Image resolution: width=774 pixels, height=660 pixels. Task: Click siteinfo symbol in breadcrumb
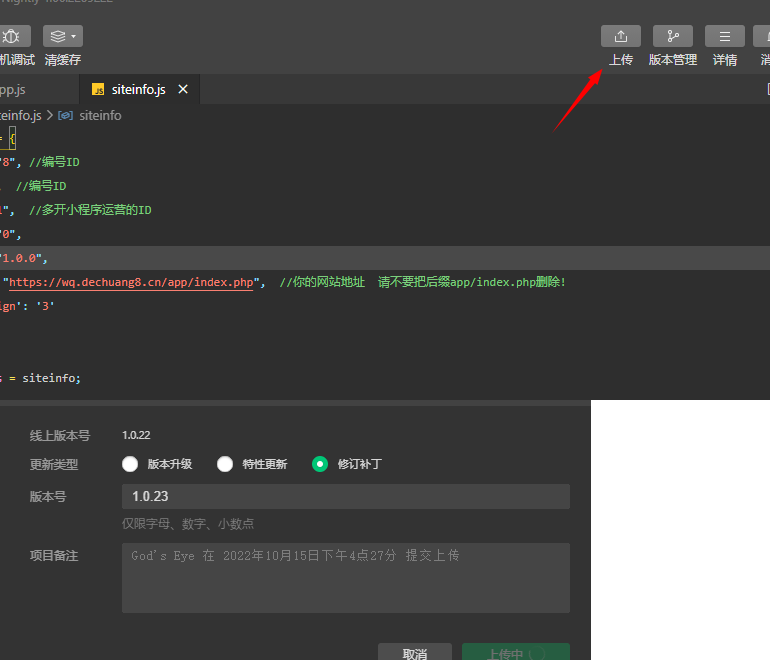[x=100, y=116]
